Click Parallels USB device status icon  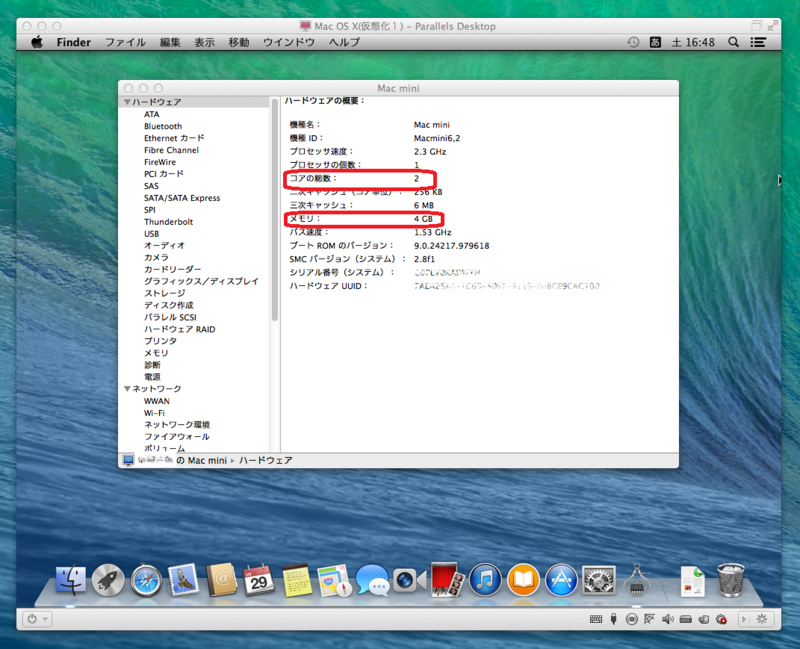614,619
